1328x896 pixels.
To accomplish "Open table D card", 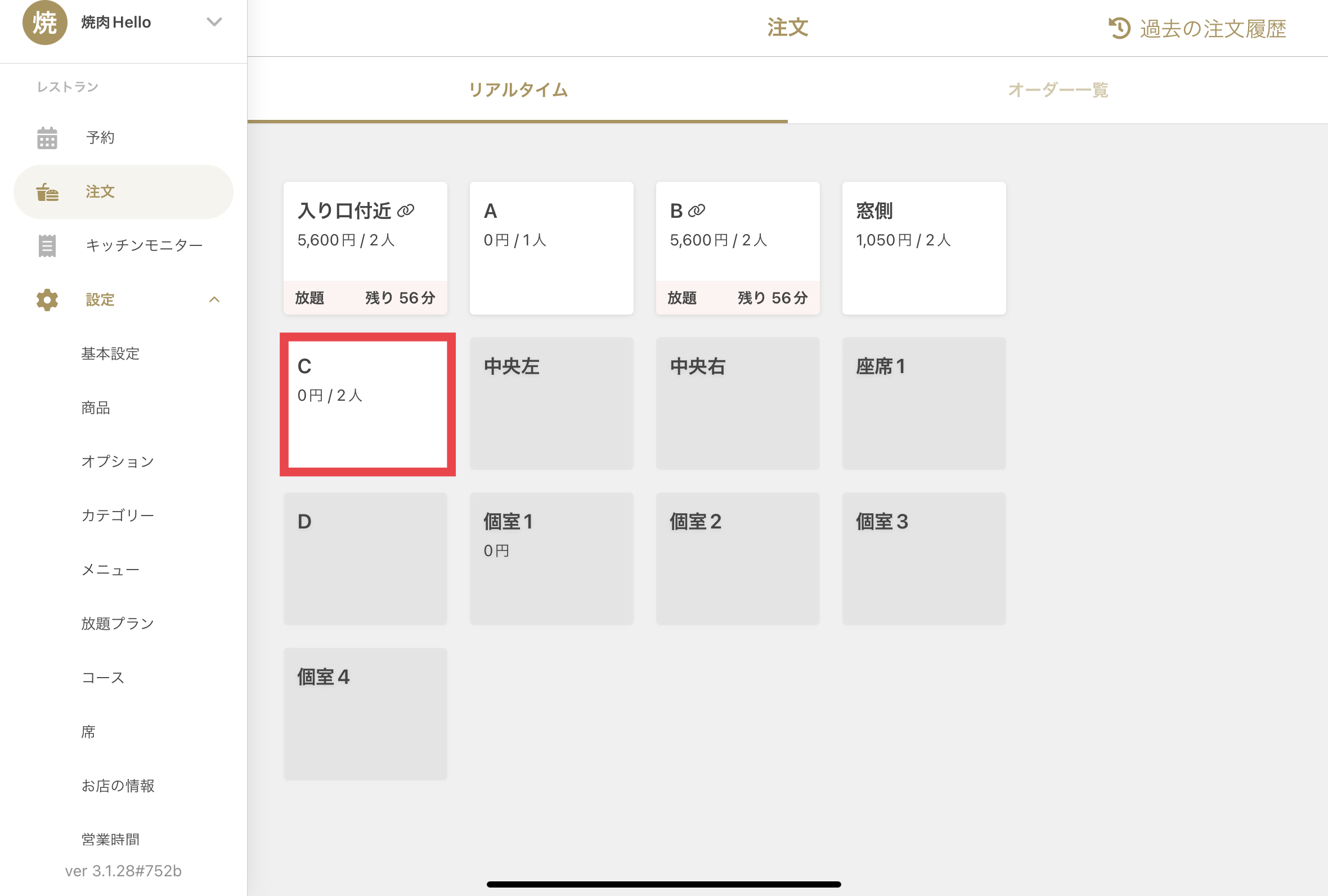I will click(366, 559).
